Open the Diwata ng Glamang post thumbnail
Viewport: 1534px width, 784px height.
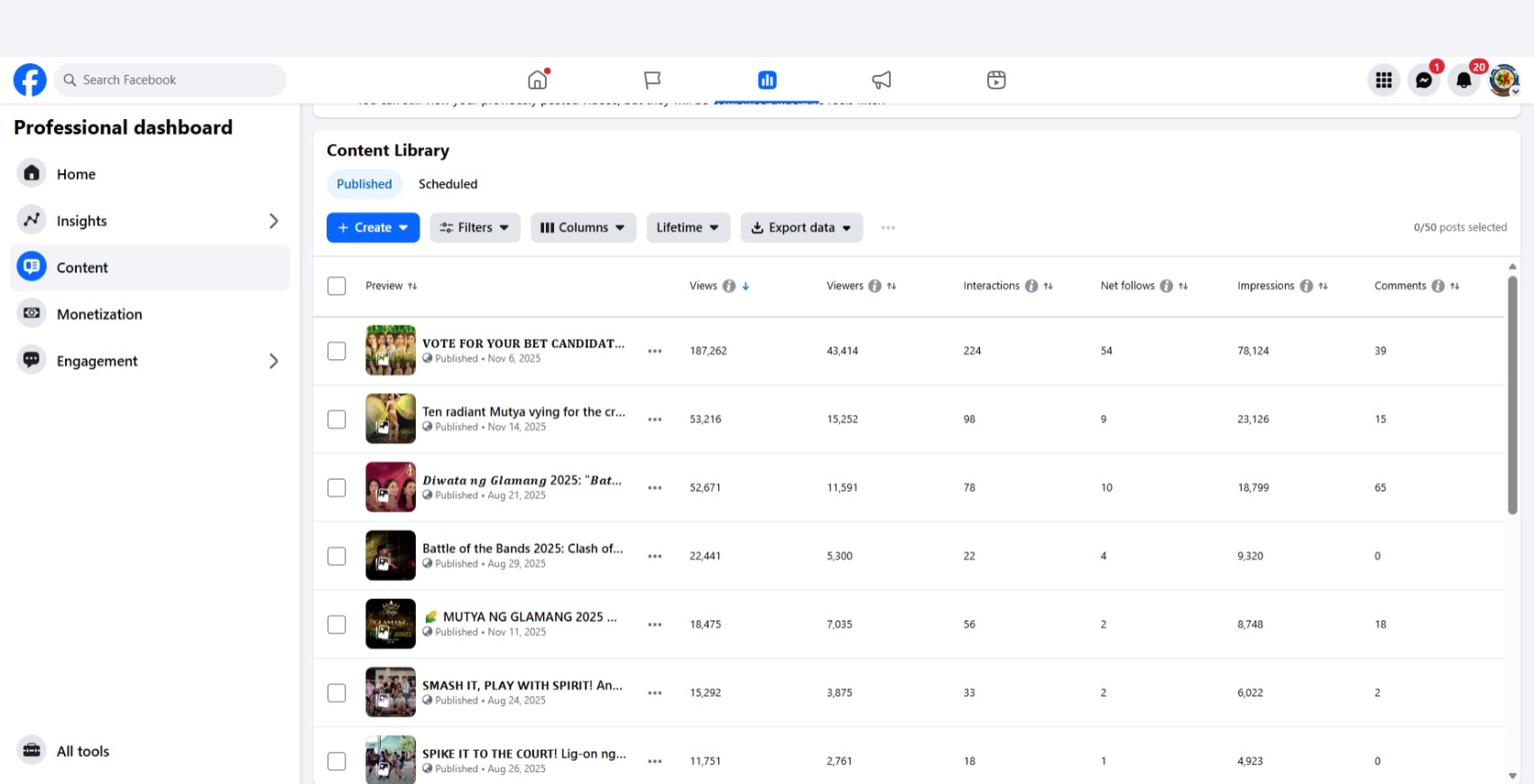pos(391,487)
